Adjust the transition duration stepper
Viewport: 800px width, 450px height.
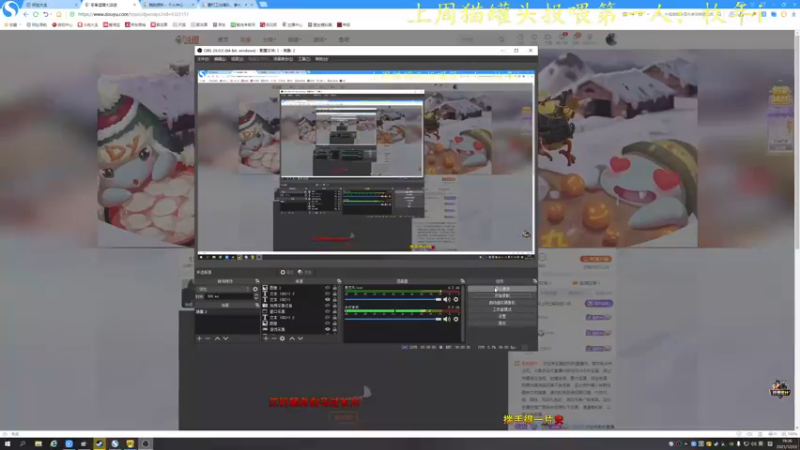(x=256, y=296)
